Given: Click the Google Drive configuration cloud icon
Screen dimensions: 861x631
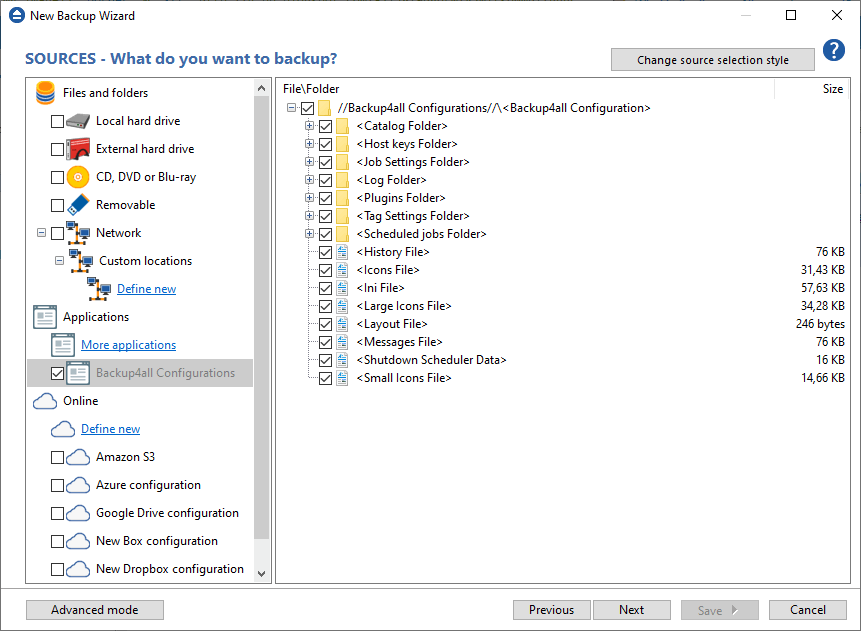Looking at the screenshot, I should [78, 513].
